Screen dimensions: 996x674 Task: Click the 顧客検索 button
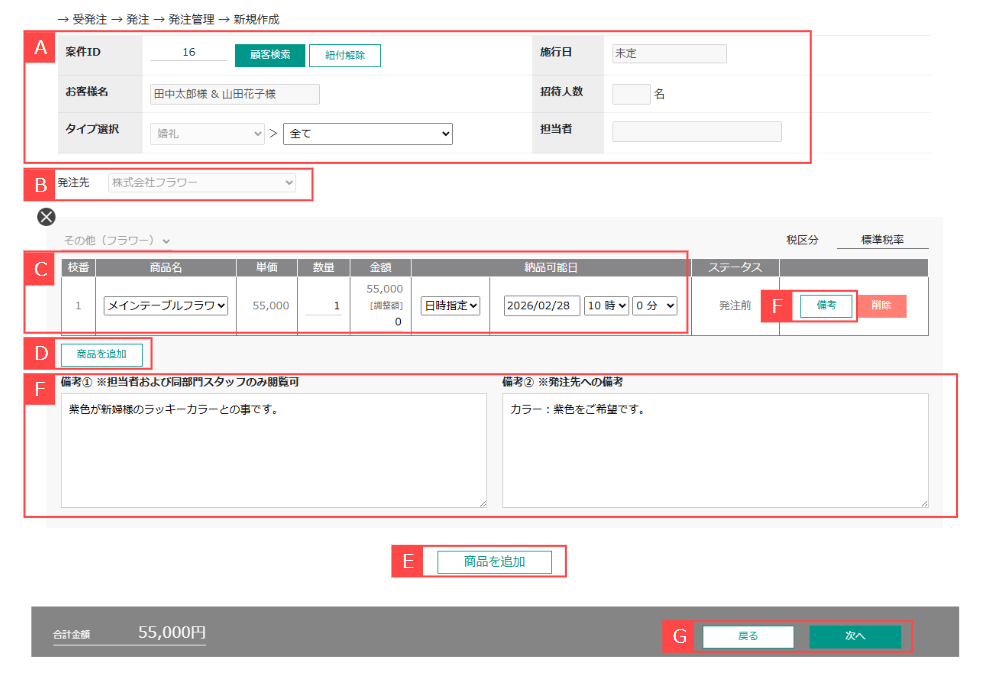270,55
